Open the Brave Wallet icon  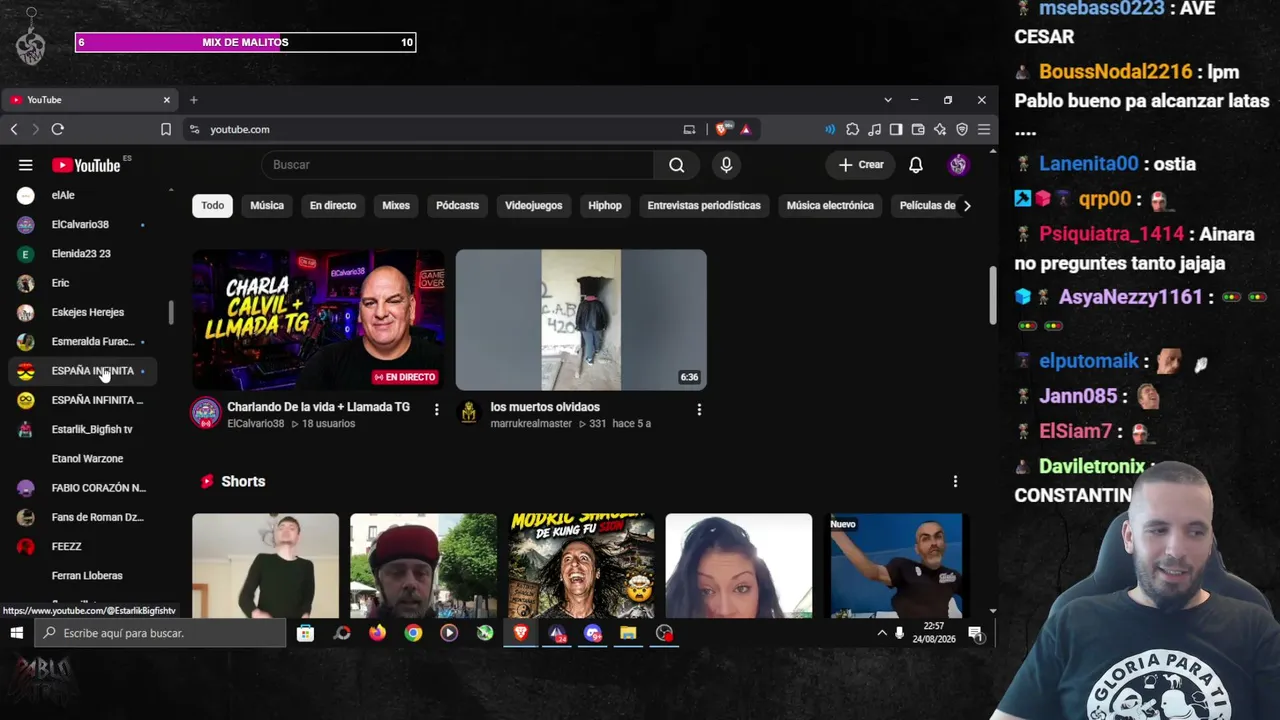click(x=918, y=129)
